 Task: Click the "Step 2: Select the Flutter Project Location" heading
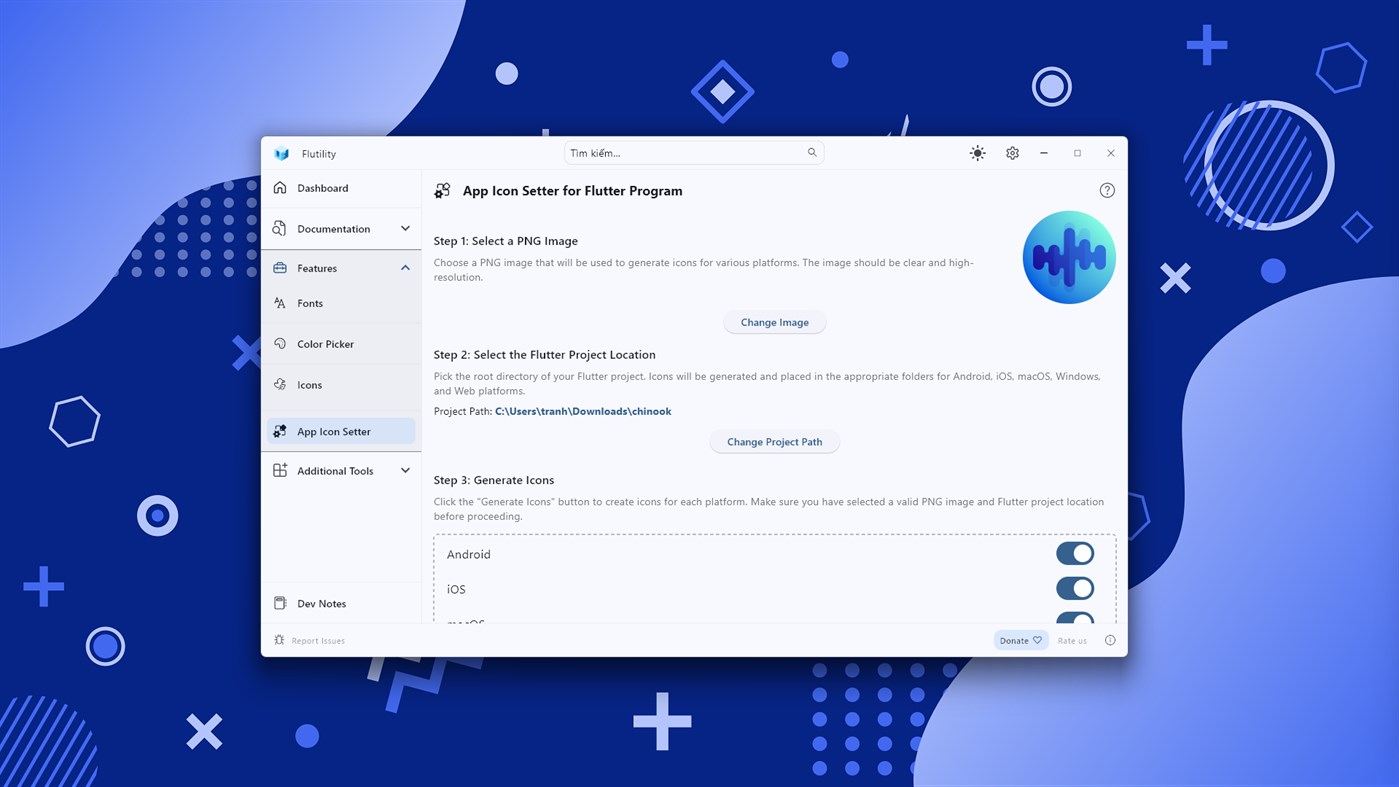coord(545,355)
